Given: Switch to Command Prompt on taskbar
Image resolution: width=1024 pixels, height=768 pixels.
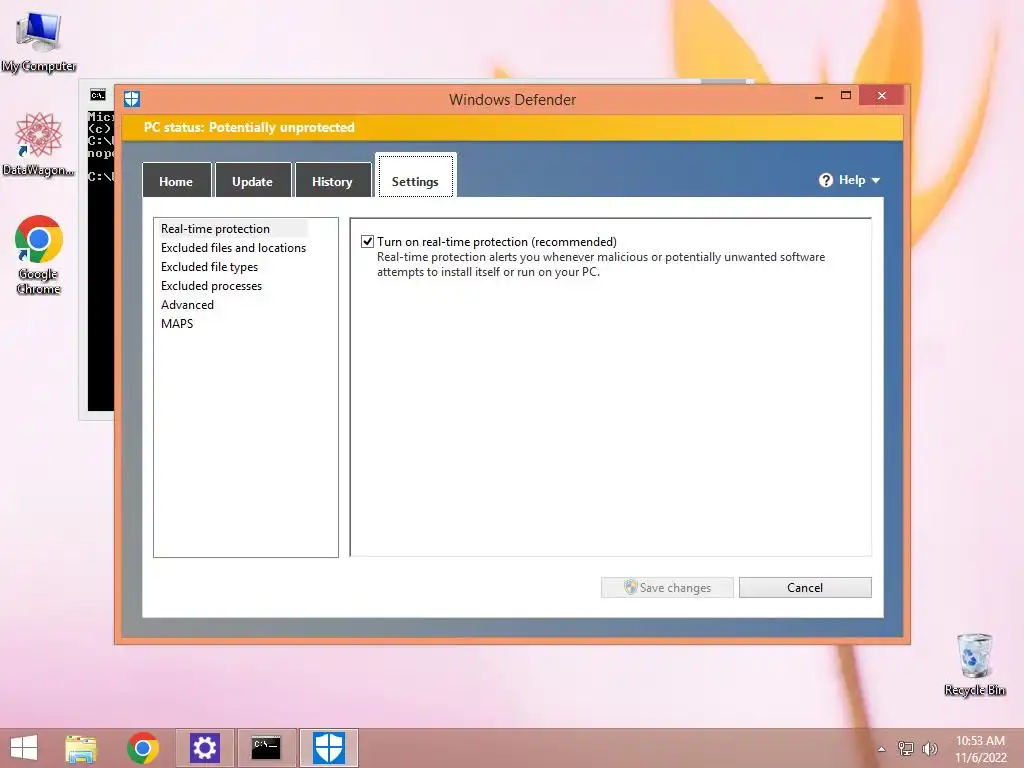Looking at the screenshot, I should pos(266,748).
